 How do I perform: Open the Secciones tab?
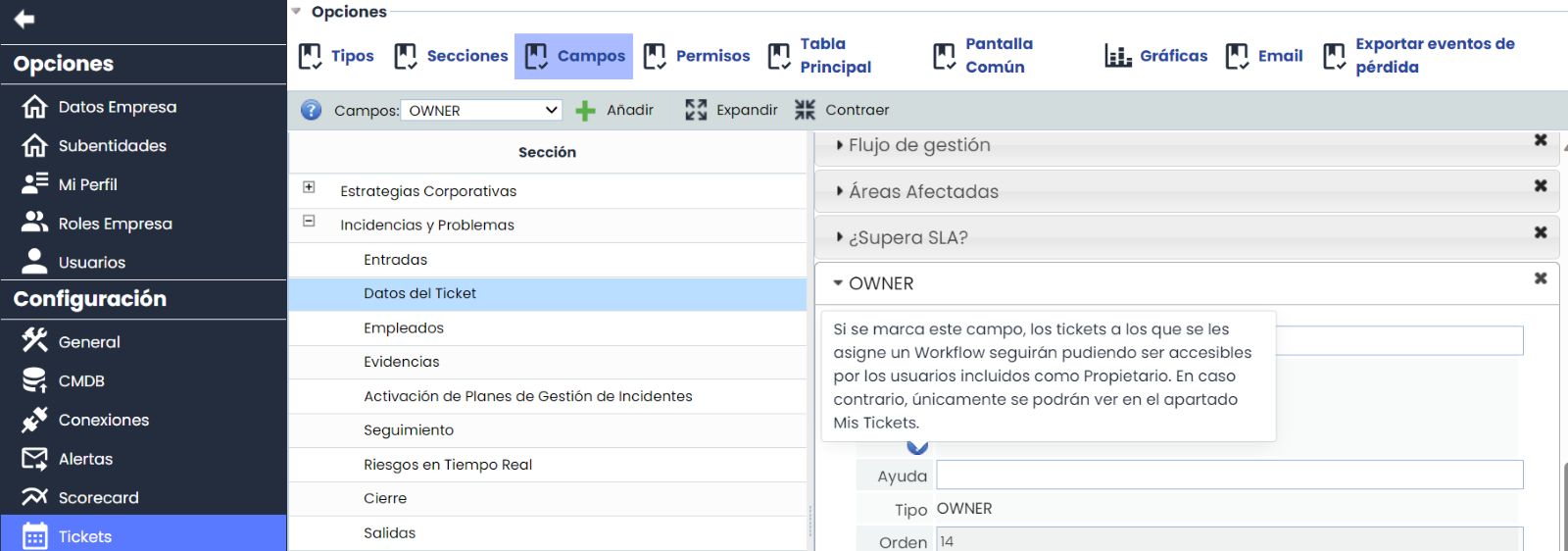coord(451,56)
